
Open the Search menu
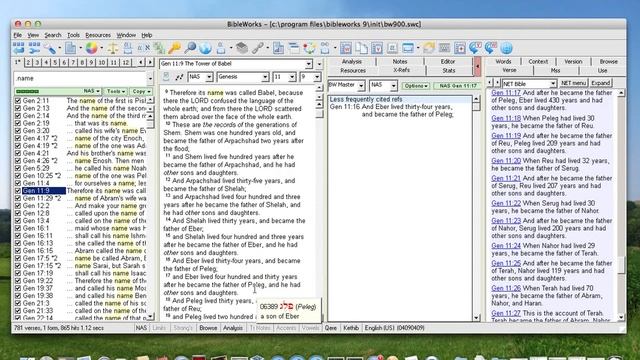53,35
